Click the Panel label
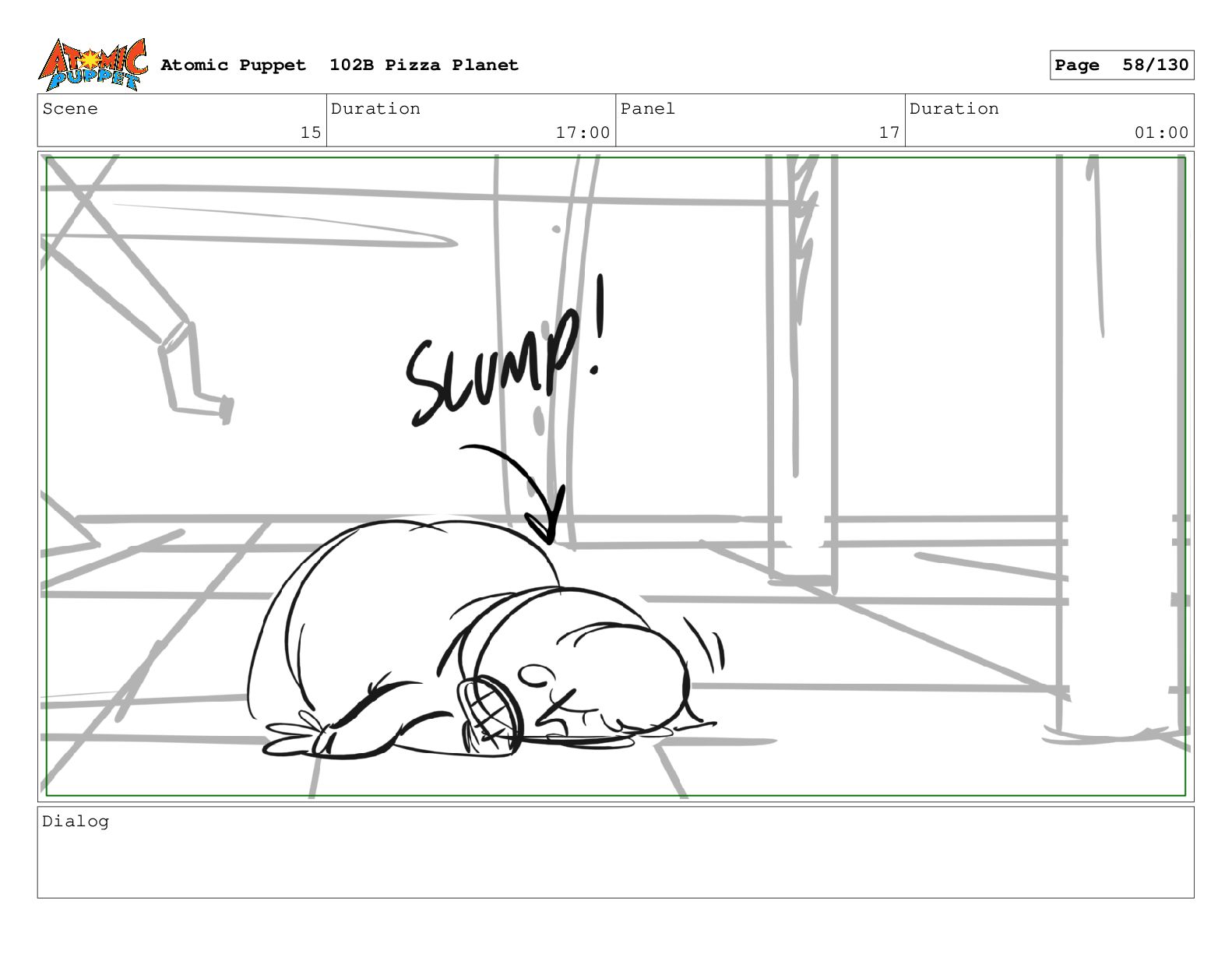Image resolution: width=1232 pixels, height=954 pixels. tap(648, 109)
